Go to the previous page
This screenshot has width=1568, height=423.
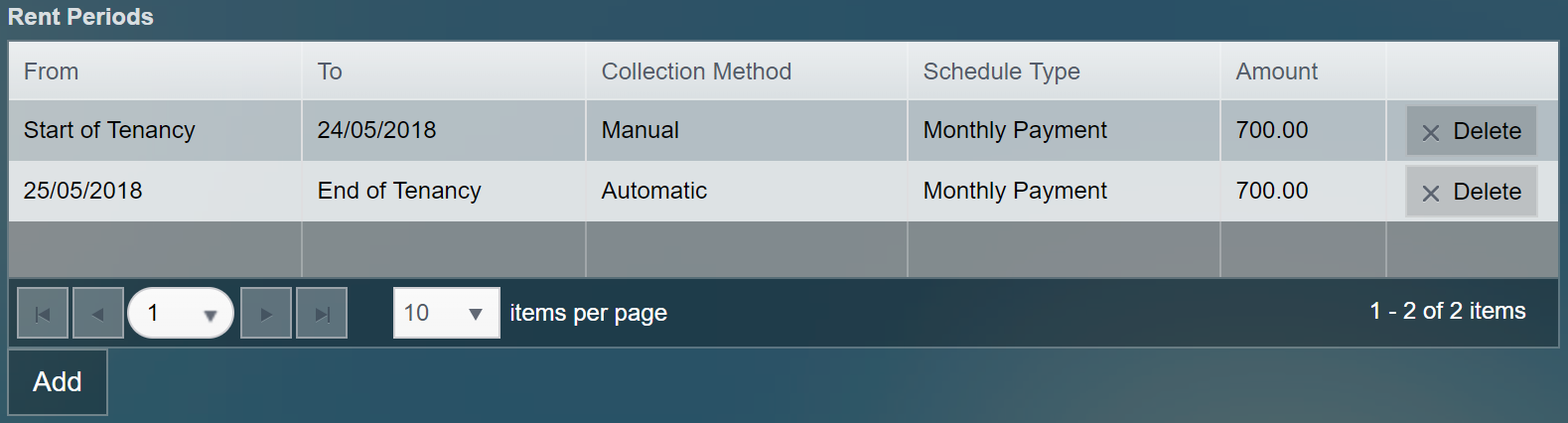pyautogui.click(x=98, y=314)
